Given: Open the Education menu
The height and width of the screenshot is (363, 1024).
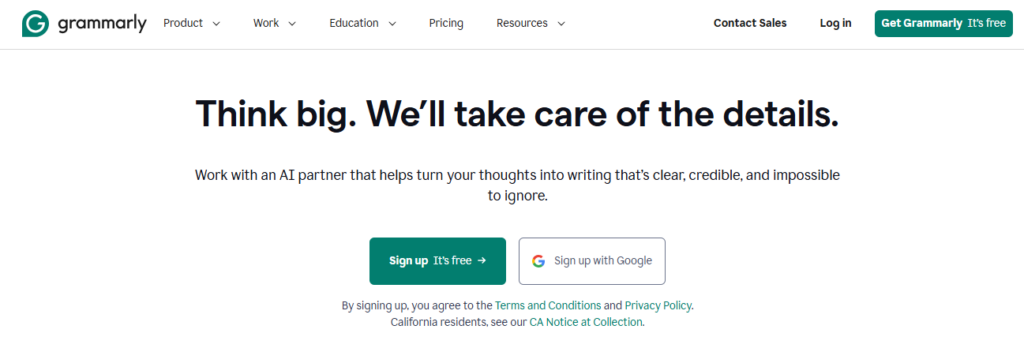Looking at the screenshot, I should coord(362,24).
